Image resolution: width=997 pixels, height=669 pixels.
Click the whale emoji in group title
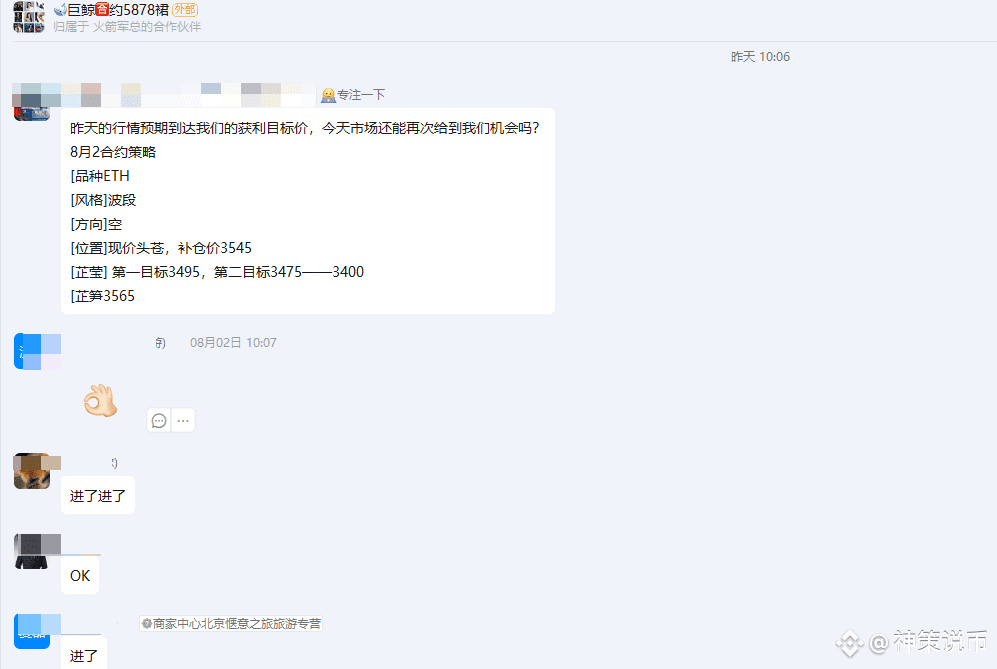pyautogui.click(x=60, y=10)
